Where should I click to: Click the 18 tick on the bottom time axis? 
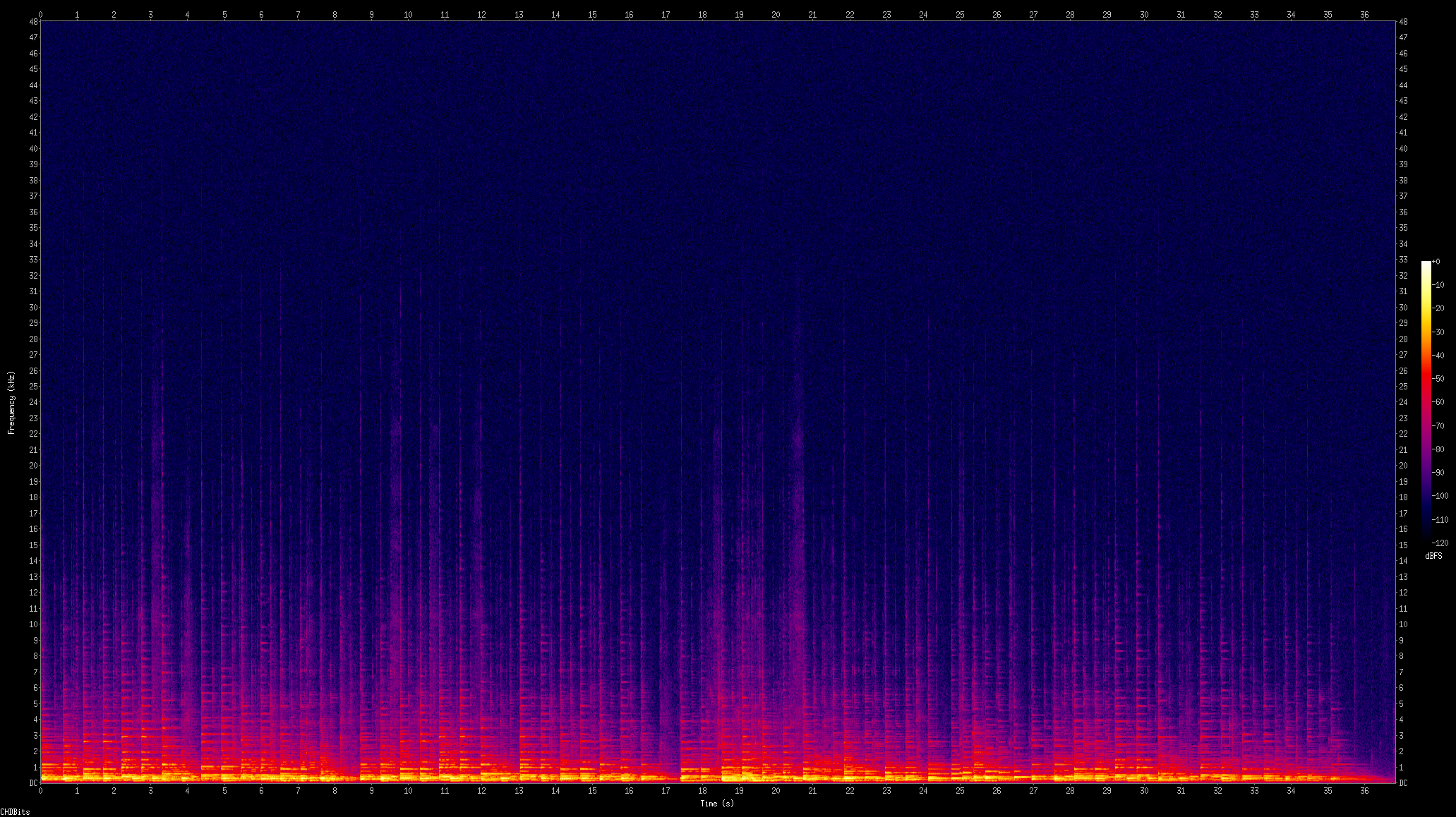(702, 791)
